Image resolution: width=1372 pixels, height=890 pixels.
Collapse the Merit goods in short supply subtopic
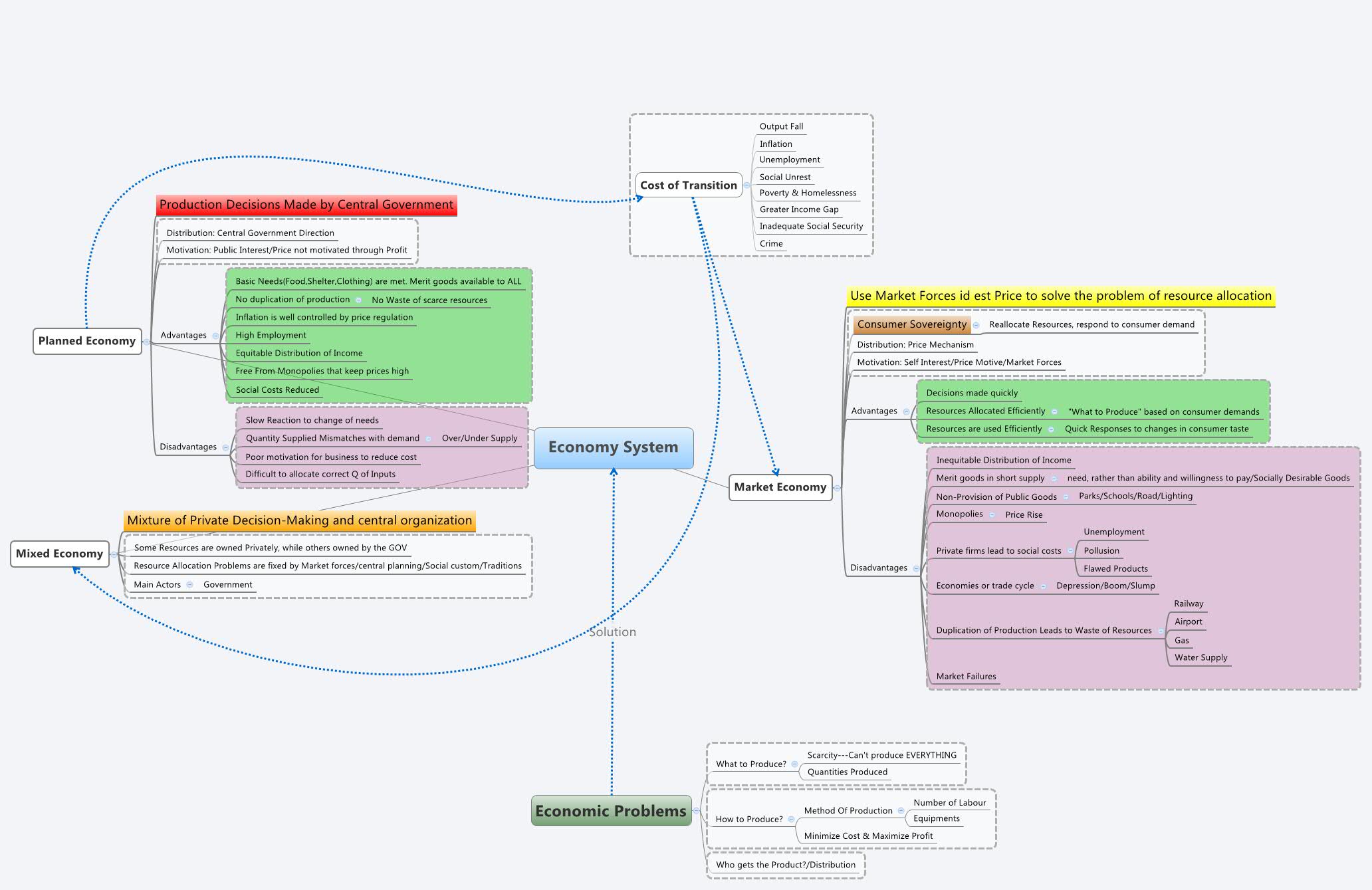click(1054, 478)
